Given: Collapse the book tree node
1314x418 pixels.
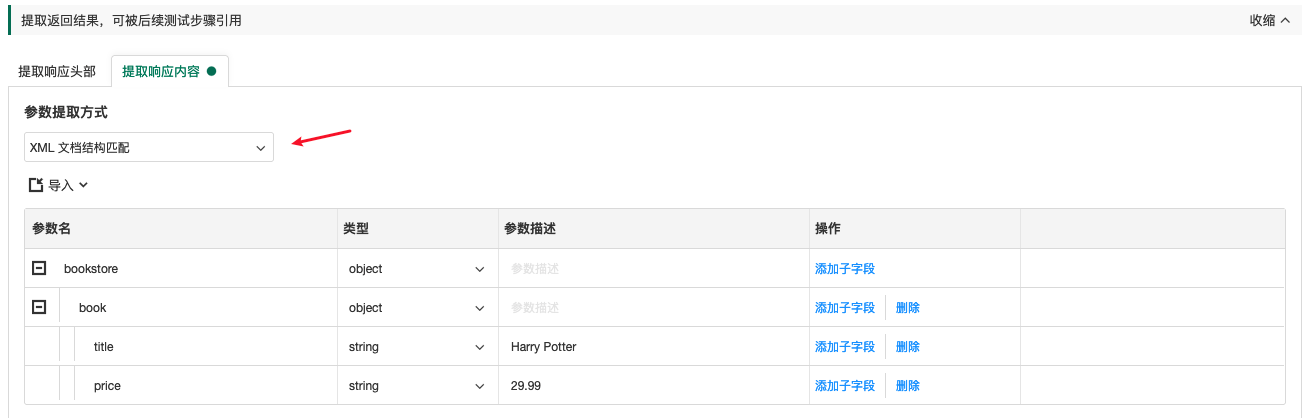Looking at the screenshot, I should (x=39, y=307).
